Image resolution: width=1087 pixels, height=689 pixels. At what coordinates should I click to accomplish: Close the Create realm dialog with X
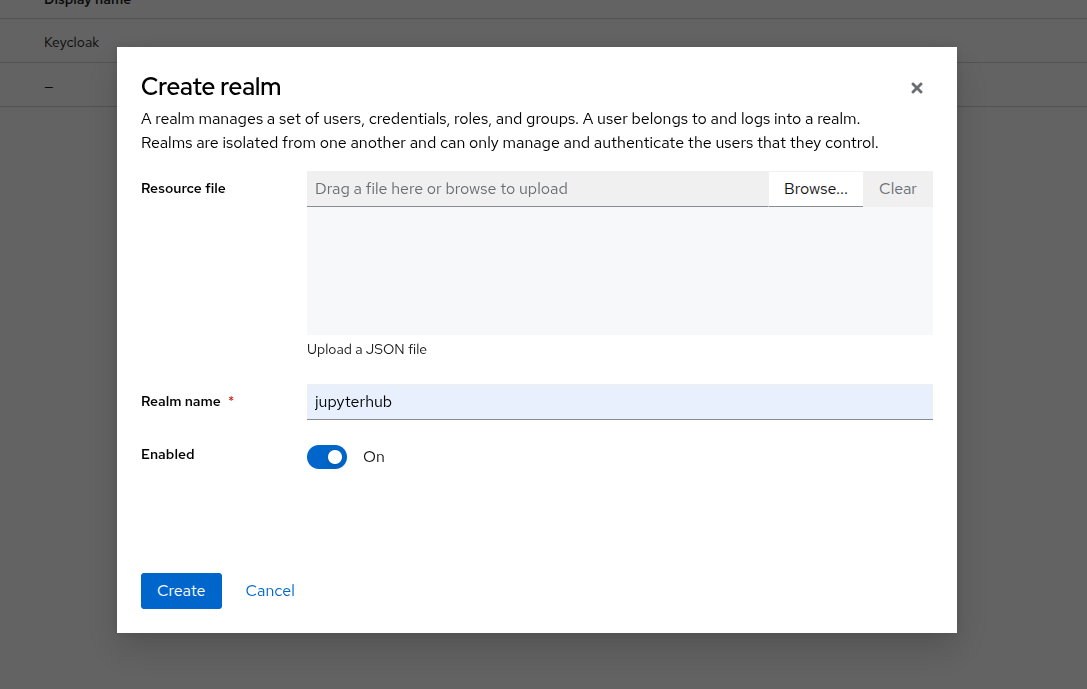(916, 88)
